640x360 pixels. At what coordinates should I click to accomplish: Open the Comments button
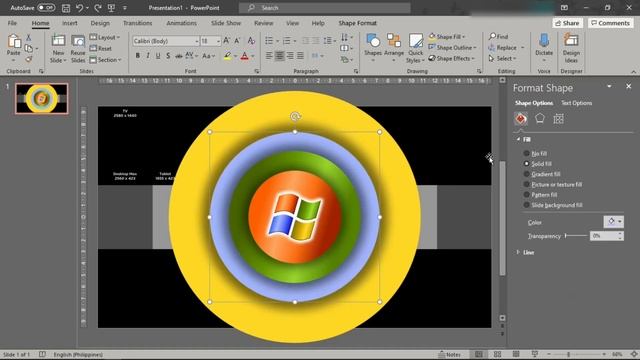tap(611, 23)
